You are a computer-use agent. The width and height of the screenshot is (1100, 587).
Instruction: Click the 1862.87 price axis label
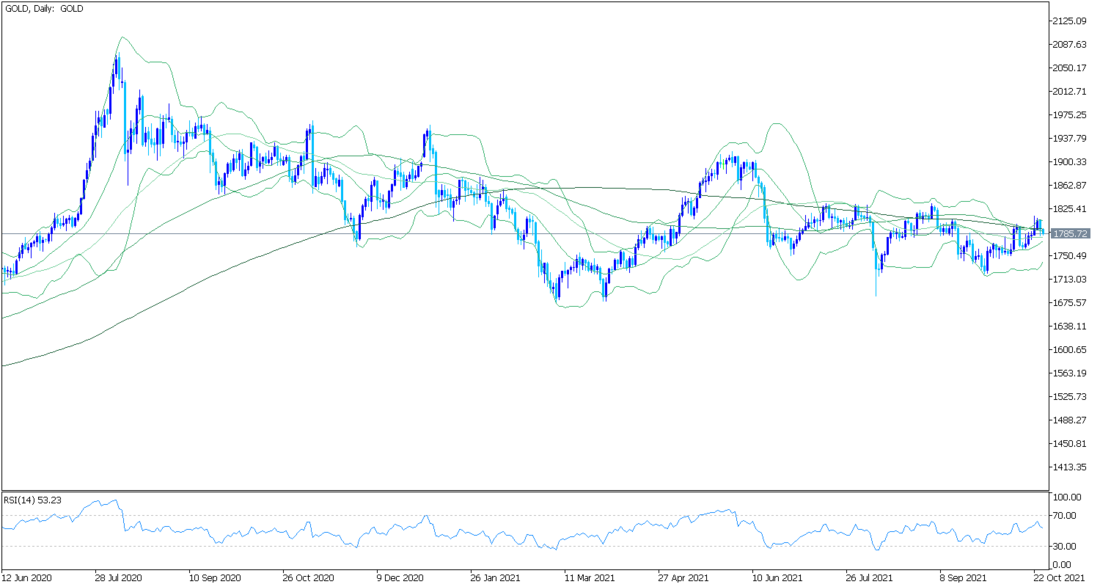1069,185
